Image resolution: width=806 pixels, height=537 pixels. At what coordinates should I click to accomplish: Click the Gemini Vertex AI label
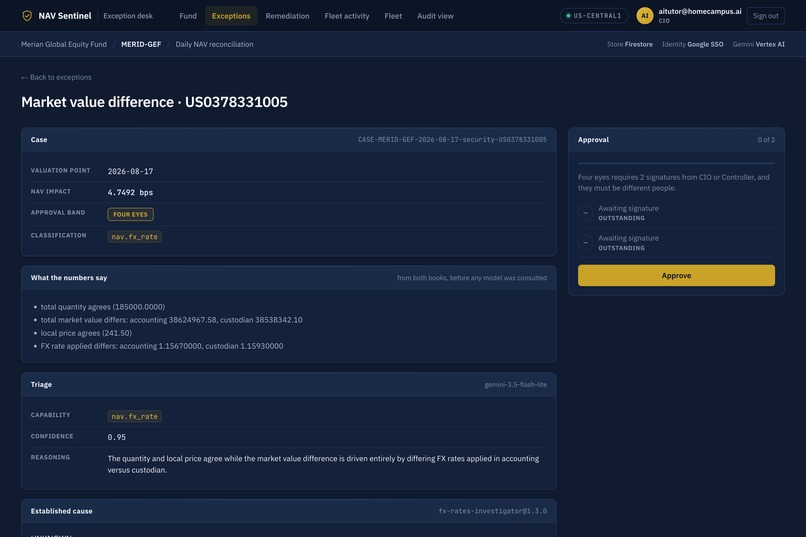click(x=759, y=44)
